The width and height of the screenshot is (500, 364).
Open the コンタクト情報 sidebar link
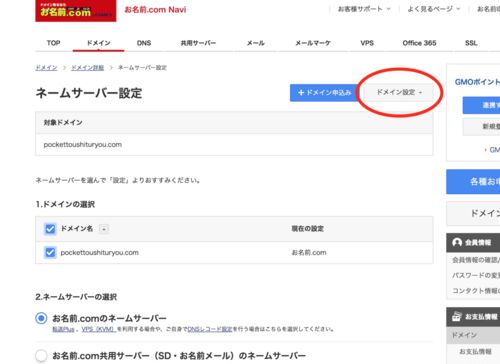tap(476, 291)
